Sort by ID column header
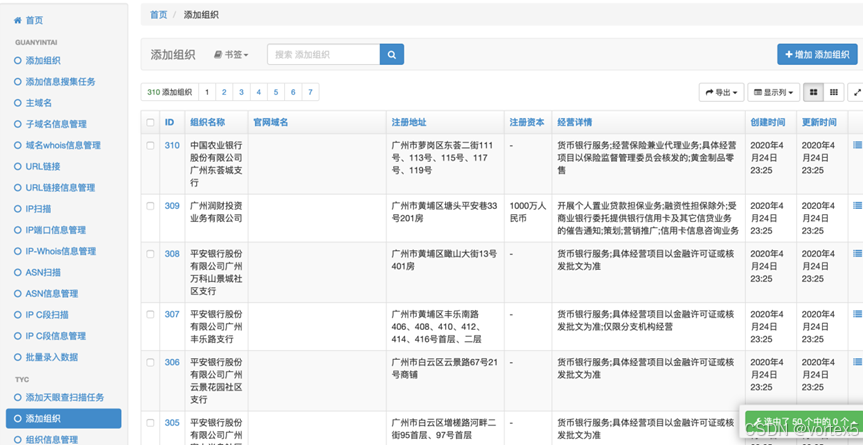This screenshot has height=445, width=863. point(170,122)
